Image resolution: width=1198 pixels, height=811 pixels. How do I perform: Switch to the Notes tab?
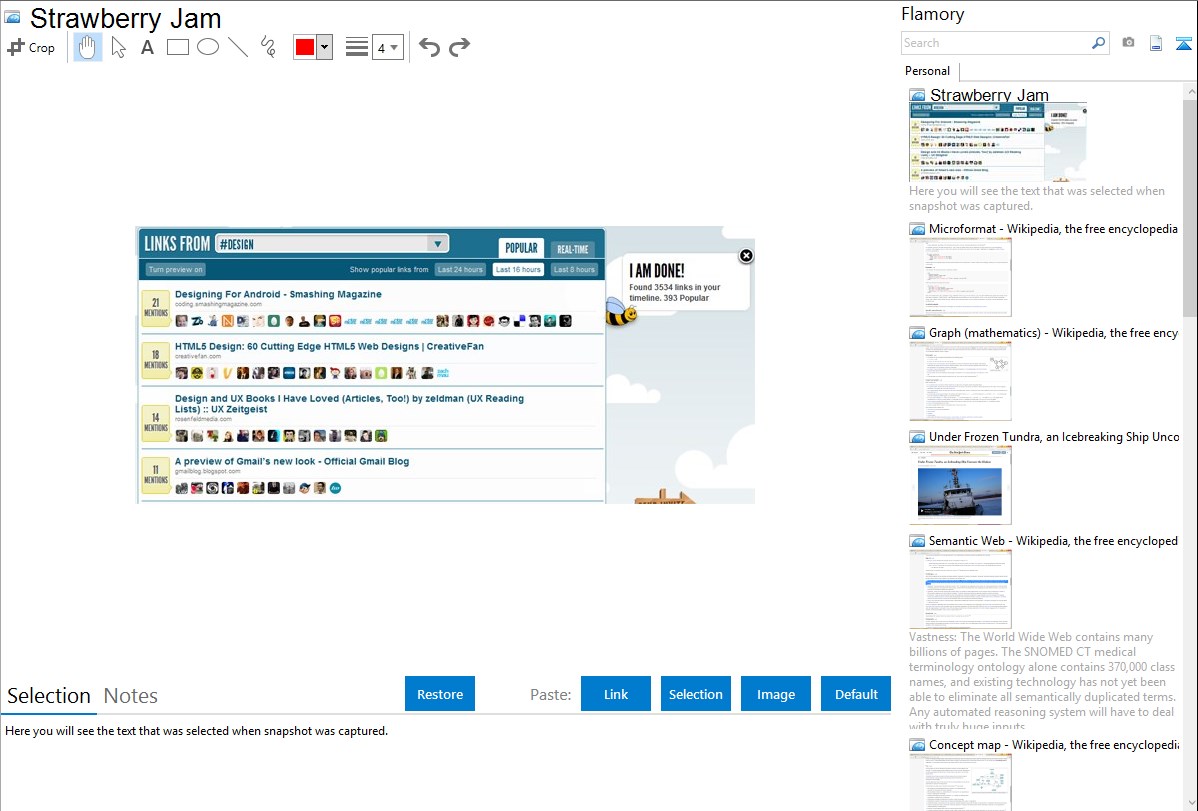click(131, 696)
